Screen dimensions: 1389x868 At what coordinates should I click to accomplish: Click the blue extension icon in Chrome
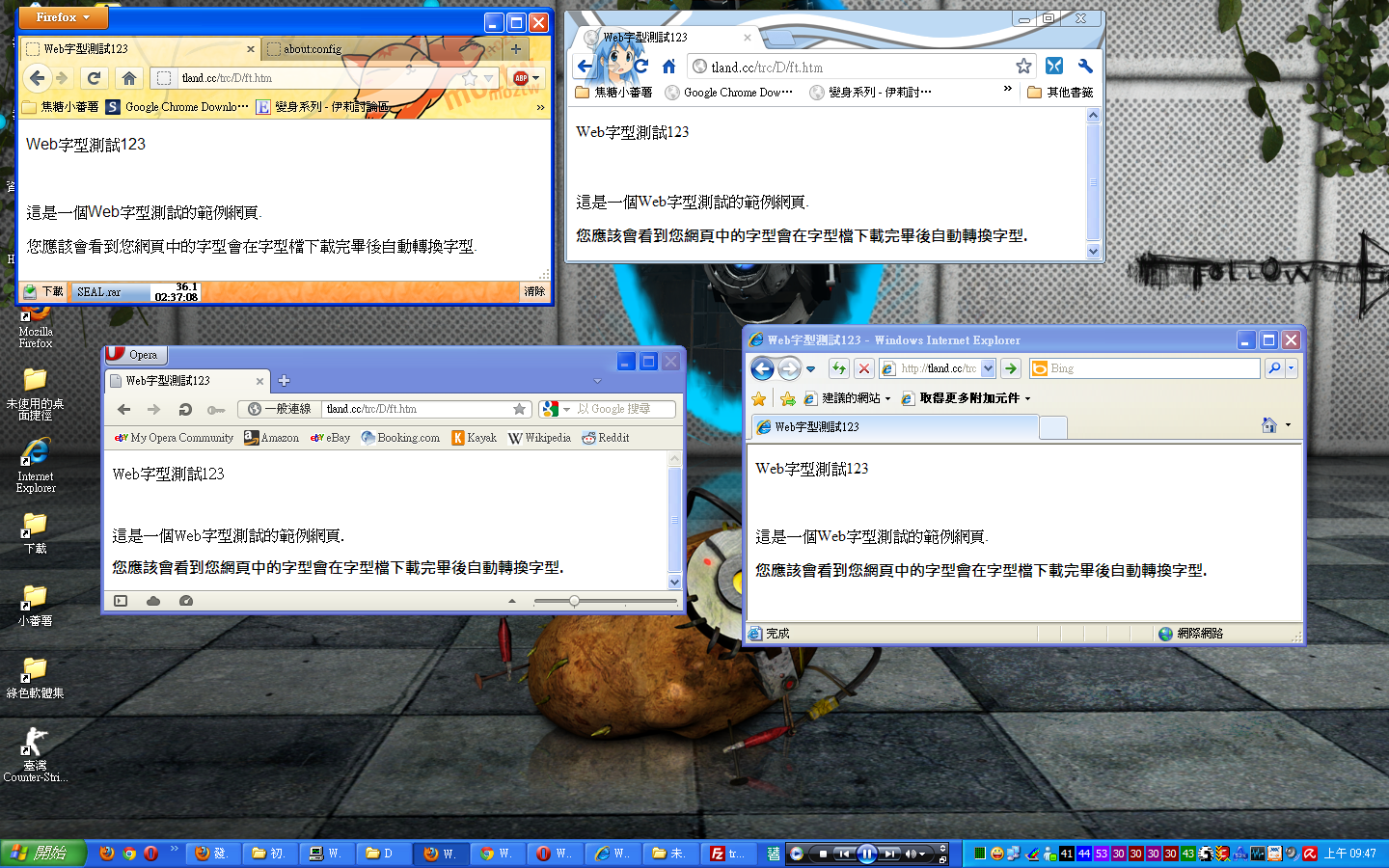(1054, 66)
